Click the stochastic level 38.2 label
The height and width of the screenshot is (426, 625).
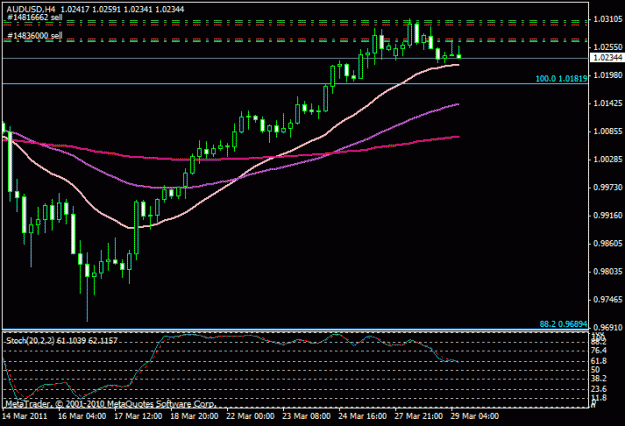[x=599, y=379]
